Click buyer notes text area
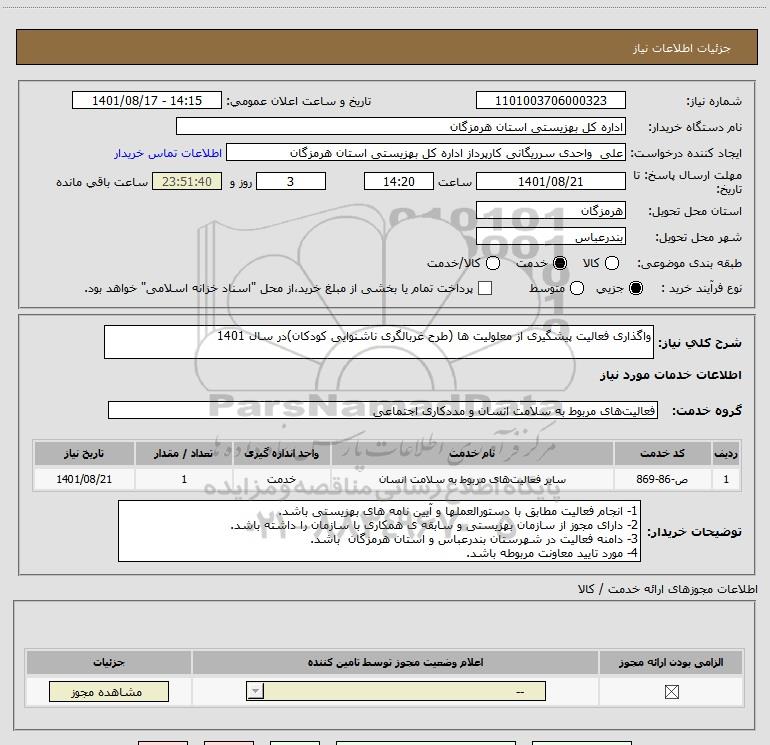 click(x=380, y=531)
